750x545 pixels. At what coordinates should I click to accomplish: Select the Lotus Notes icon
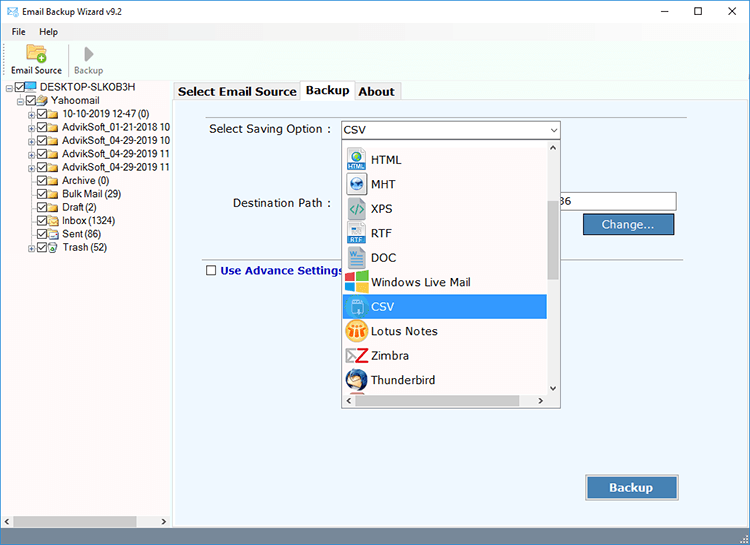tap(356, 331)
